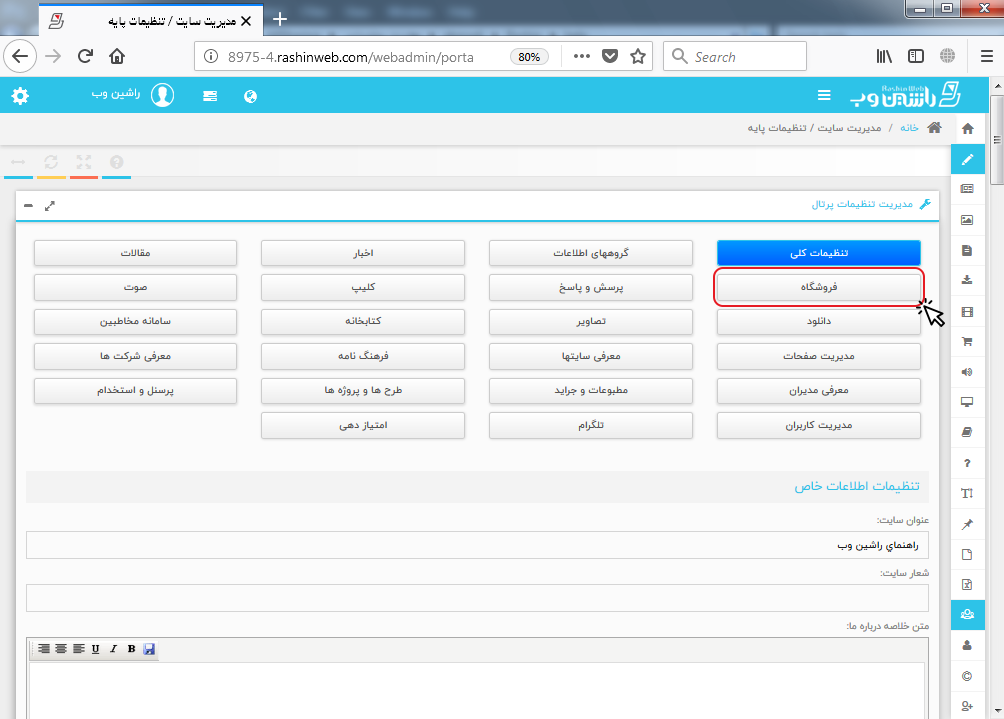Image resolution: width=1004 pixels, height=719 pixels.
Task: Click the خانه breadcrumb link
Action: [909, 128]
